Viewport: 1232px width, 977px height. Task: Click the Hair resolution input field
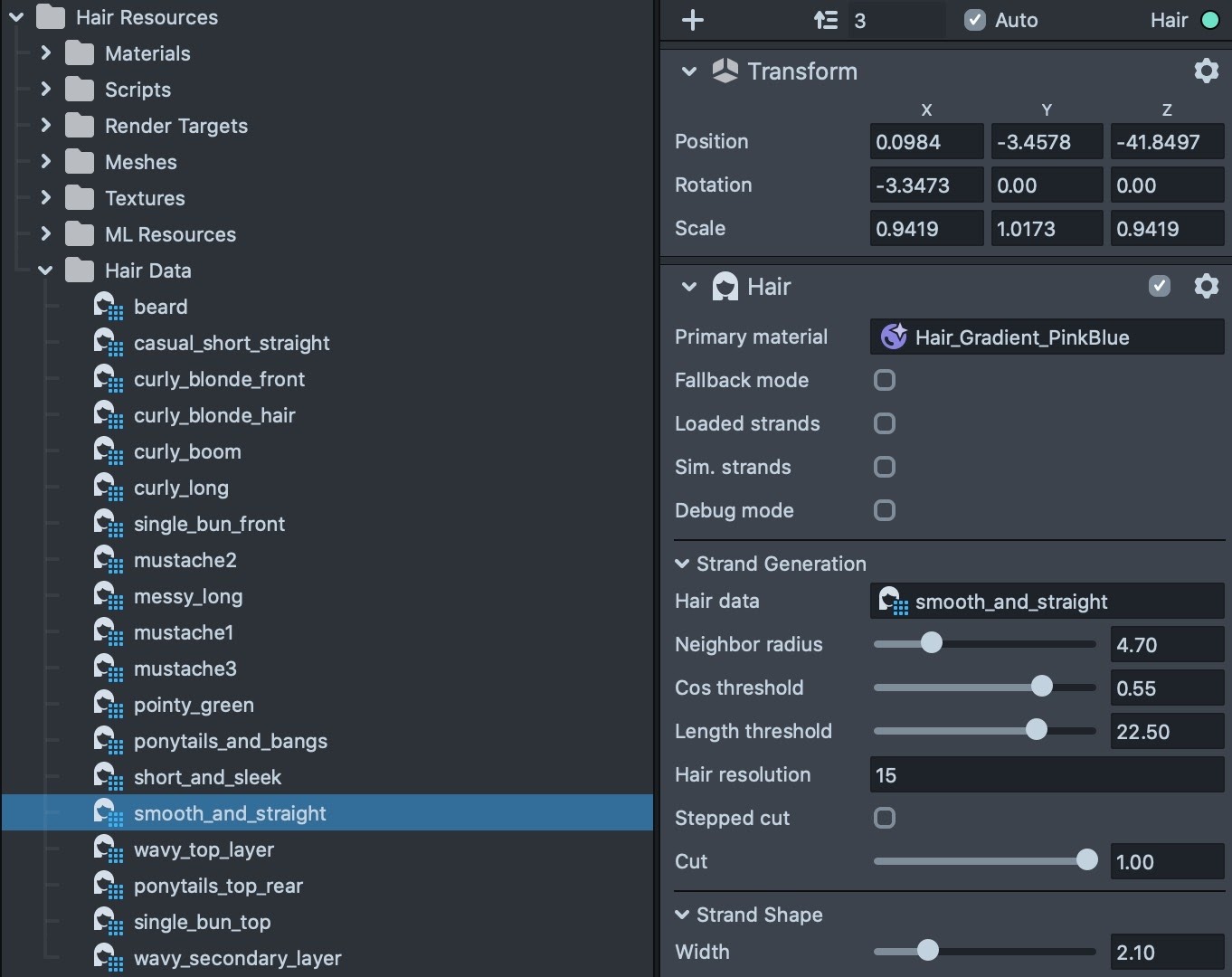[1047, 775]
